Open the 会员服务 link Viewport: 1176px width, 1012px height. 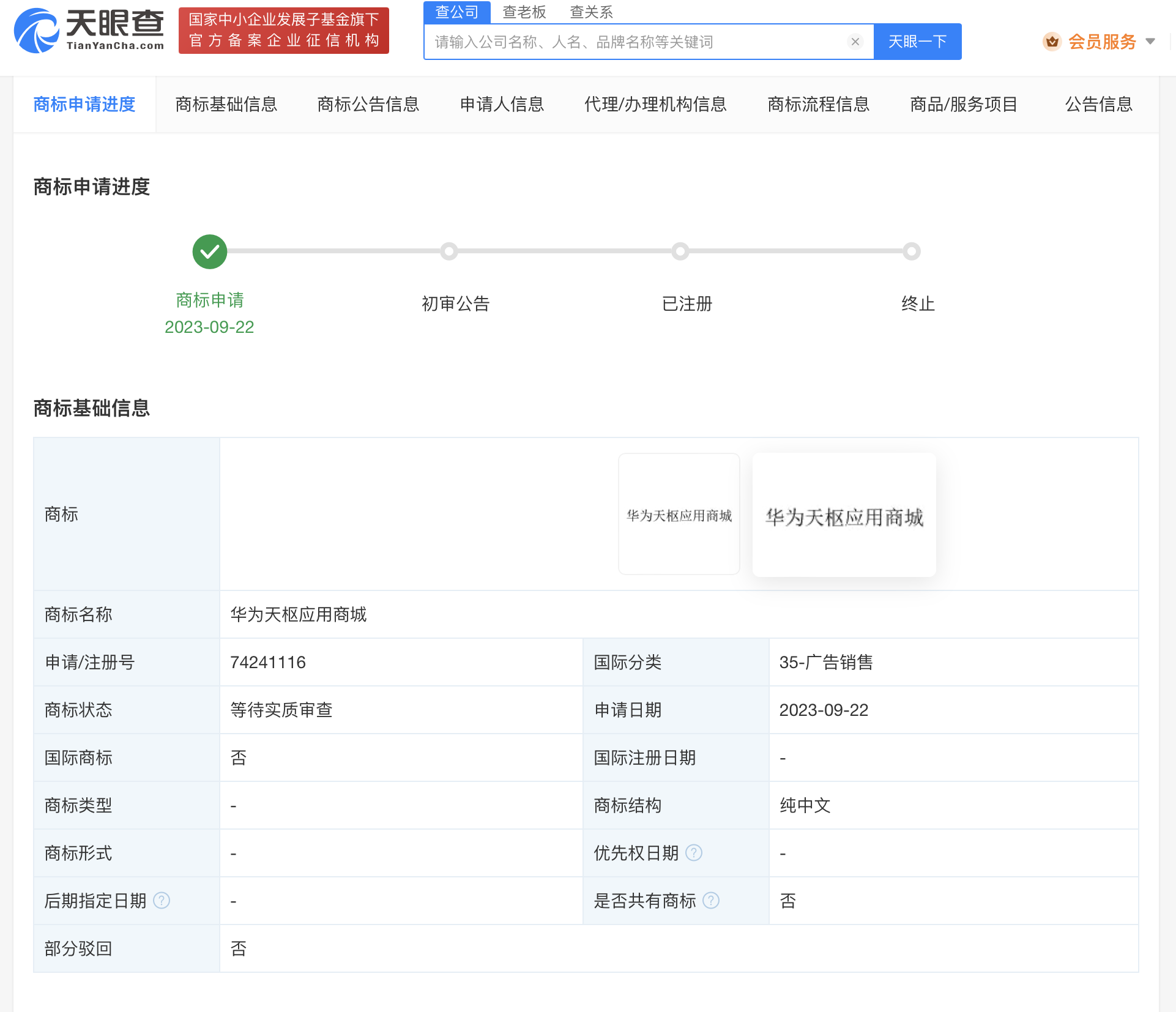1103,42
